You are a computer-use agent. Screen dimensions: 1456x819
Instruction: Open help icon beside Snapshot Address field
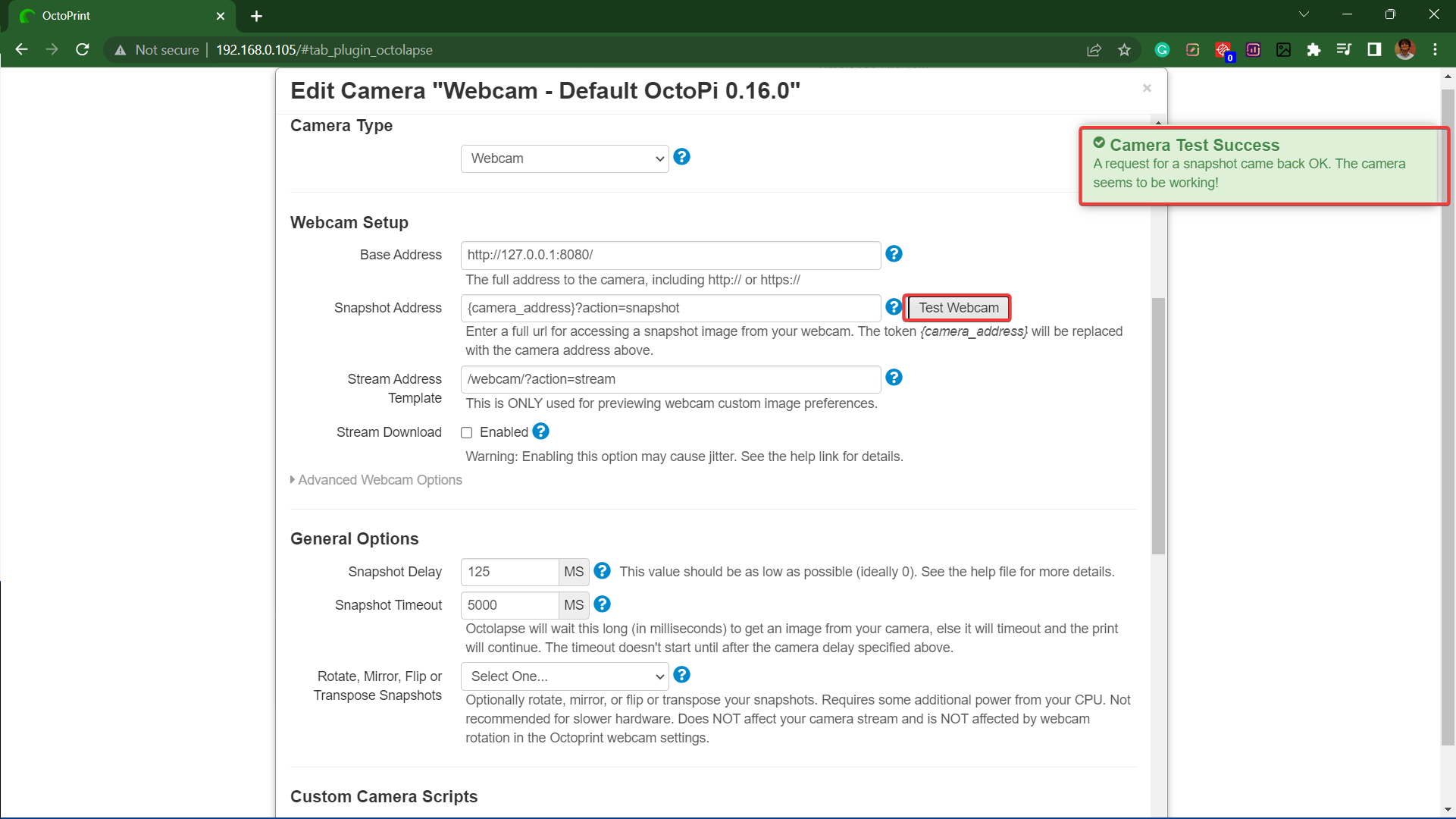[x=894, y=306]
